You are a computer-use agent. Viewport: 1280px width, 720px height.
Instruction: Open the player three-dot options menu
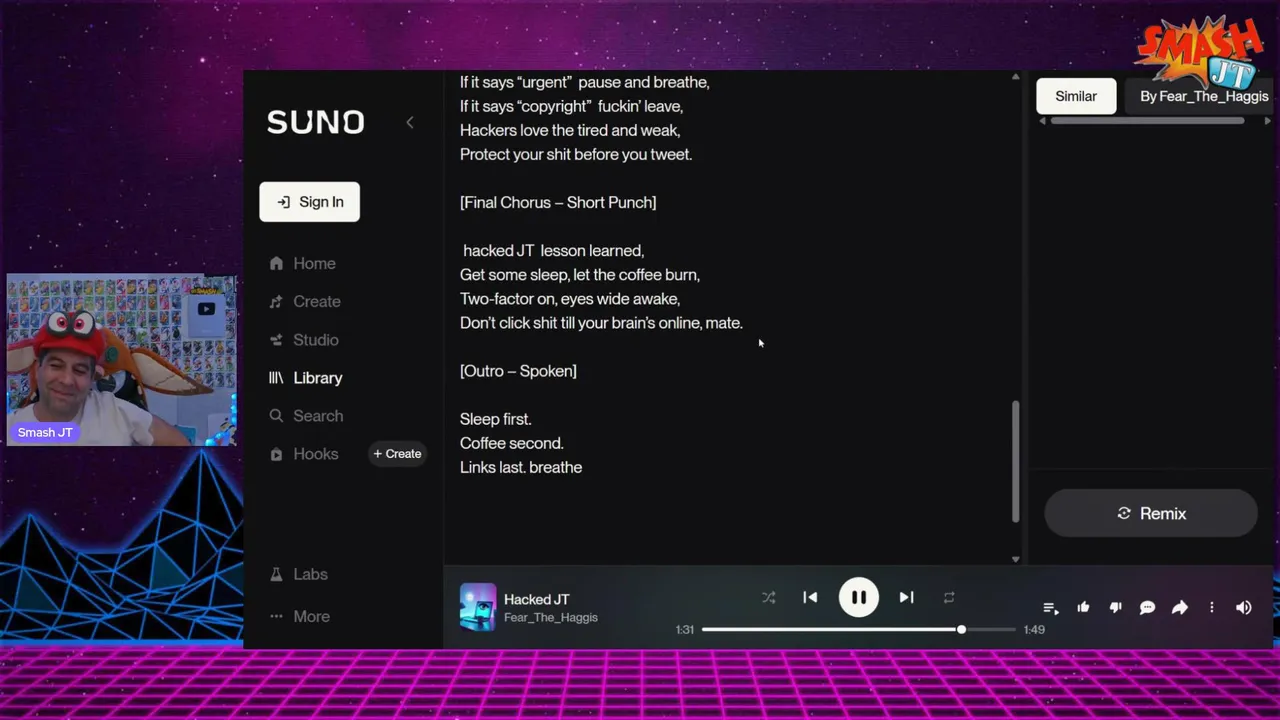[1211, 607]
